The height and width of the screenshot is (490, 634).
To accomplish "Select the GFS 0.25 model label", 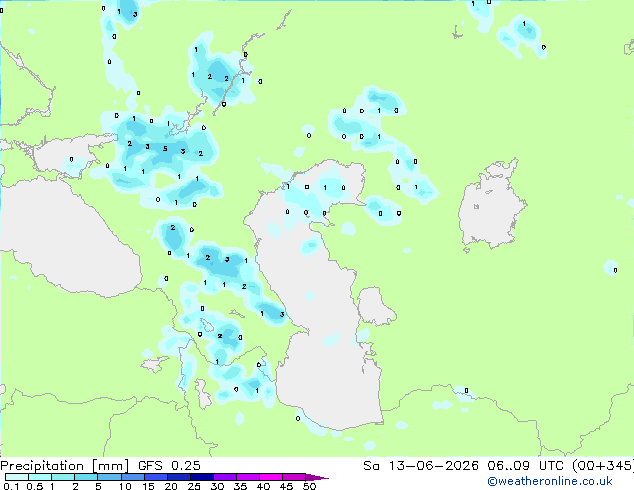I will coord(169,466).
